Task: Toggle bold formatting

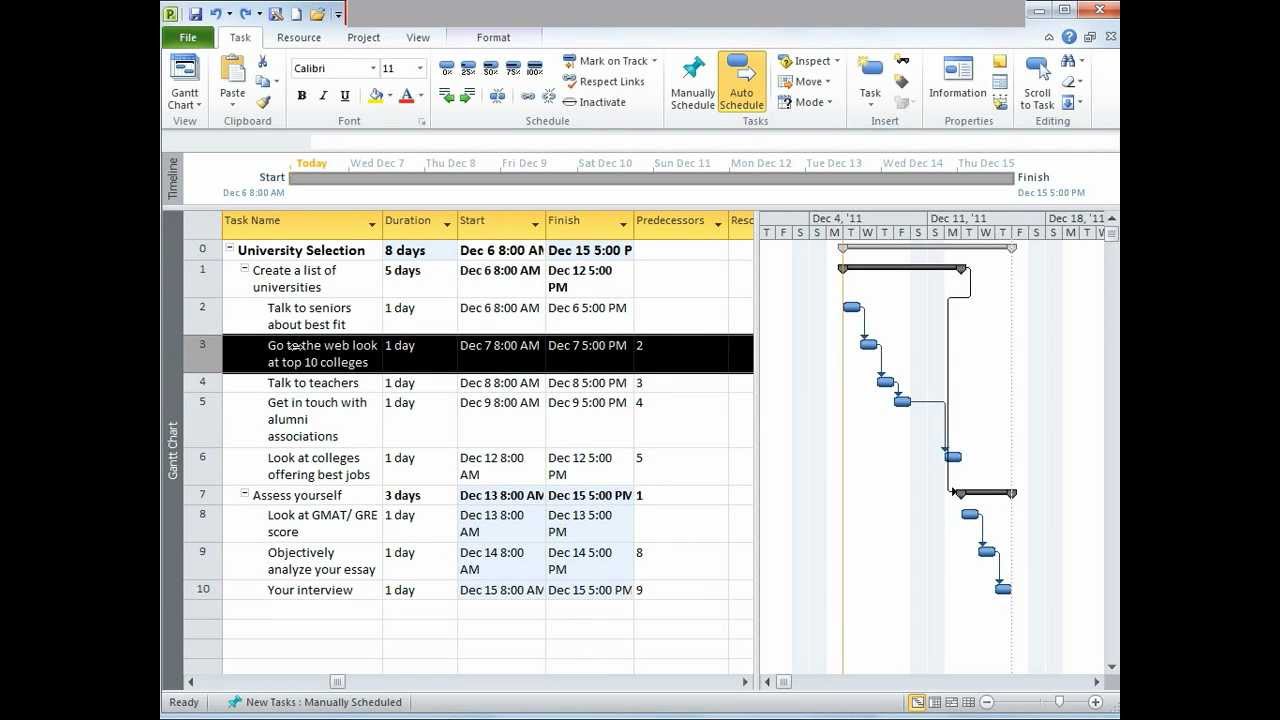Action: click(x=301, y=96)
